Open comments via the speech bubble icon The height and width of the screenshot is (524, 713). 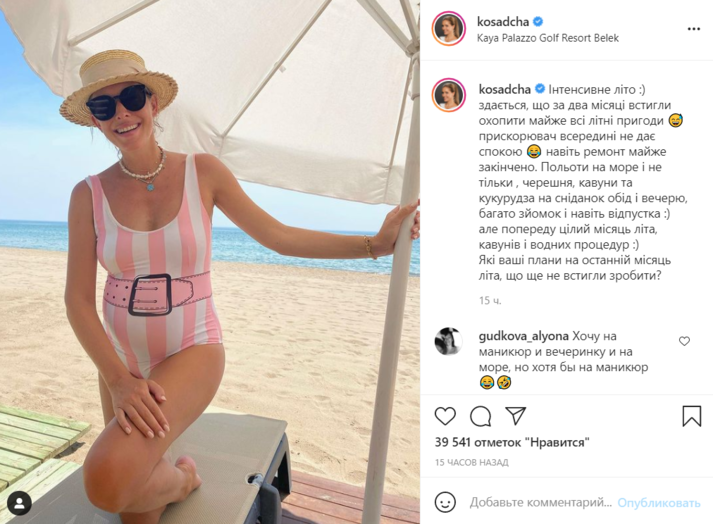(x=480, y=416)
